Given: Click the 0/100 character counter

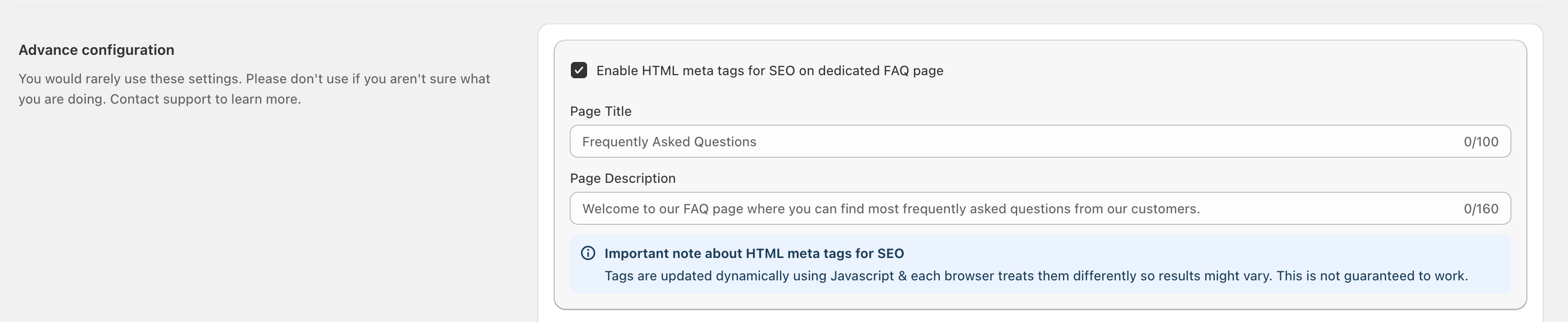Looking at the screenshot, I should click(1481, 142).
